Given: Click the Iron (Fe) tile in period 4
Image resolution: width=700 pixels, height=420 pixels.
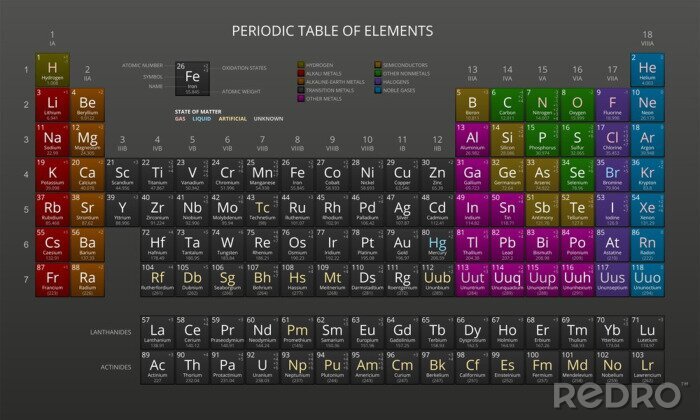Looking at the screenshot, I should 297,175.
